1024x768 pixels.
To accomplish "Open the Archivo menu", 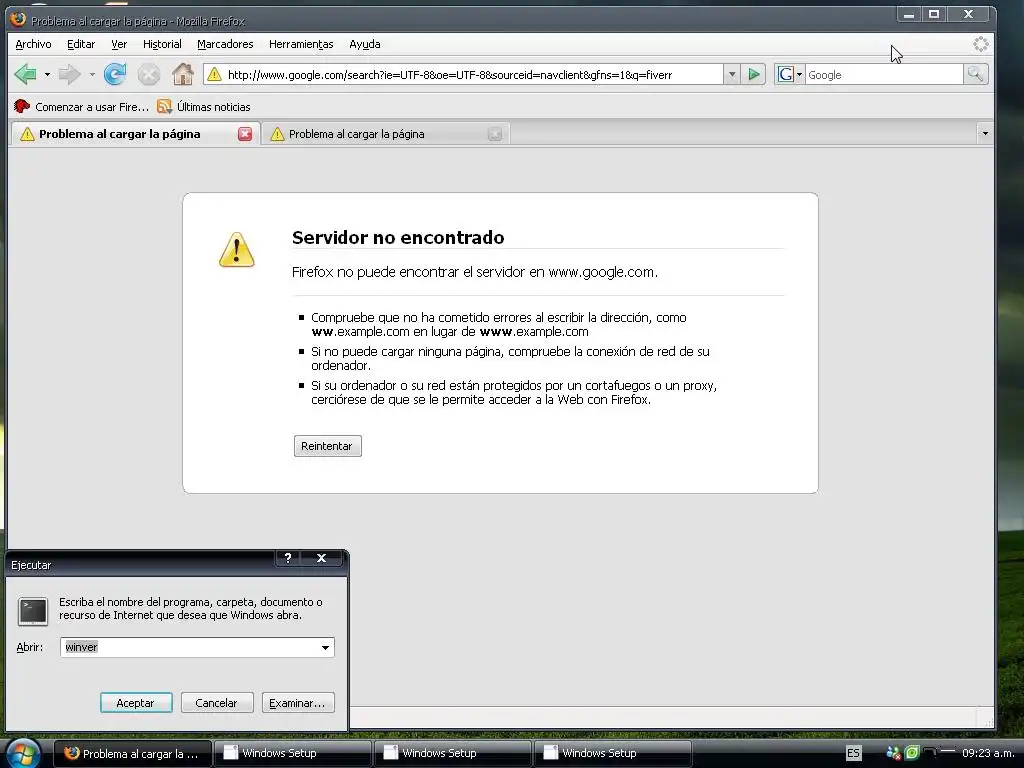I will coord(33,44).
